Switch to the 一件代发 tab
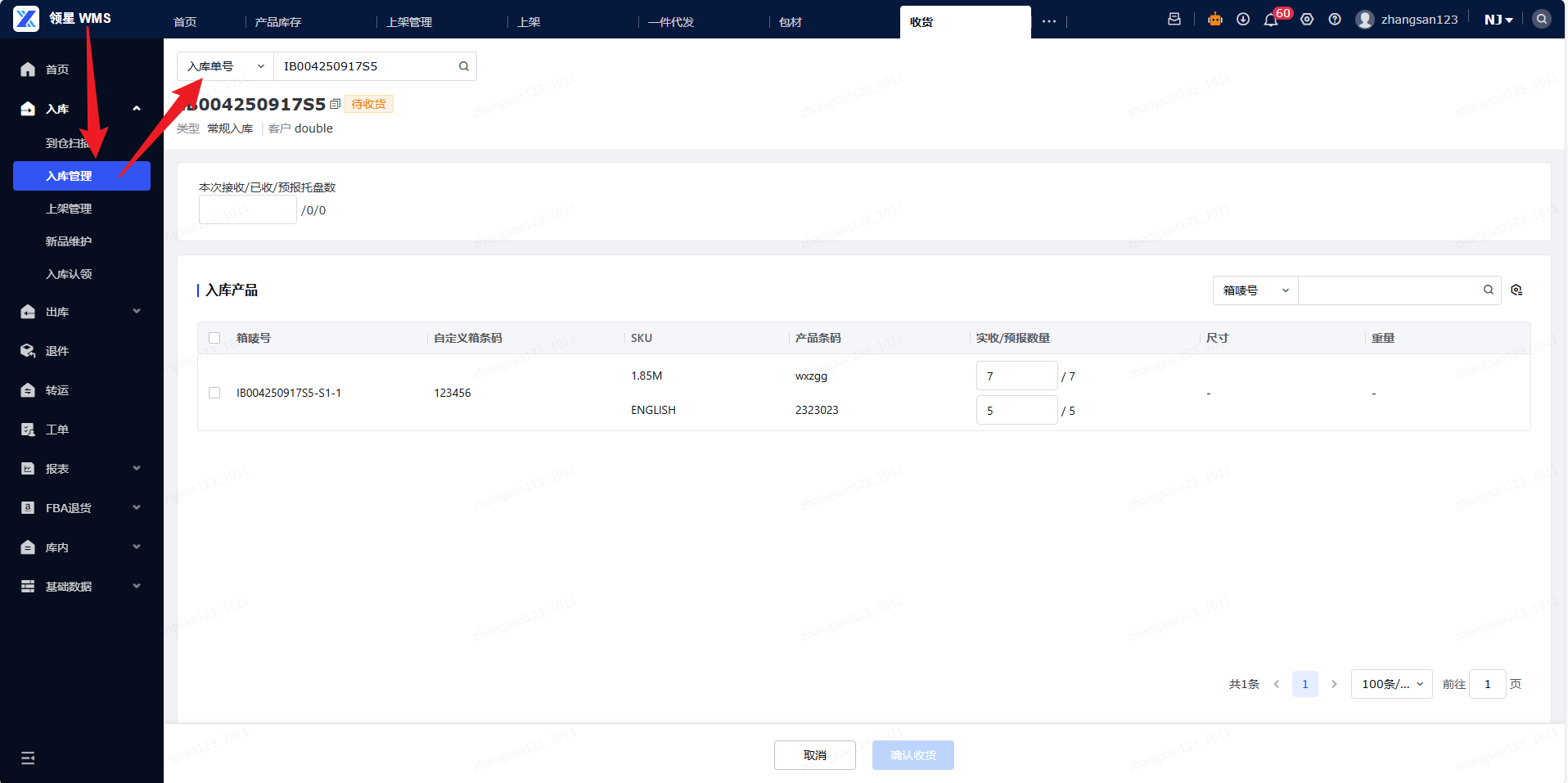 coord(671,22)
